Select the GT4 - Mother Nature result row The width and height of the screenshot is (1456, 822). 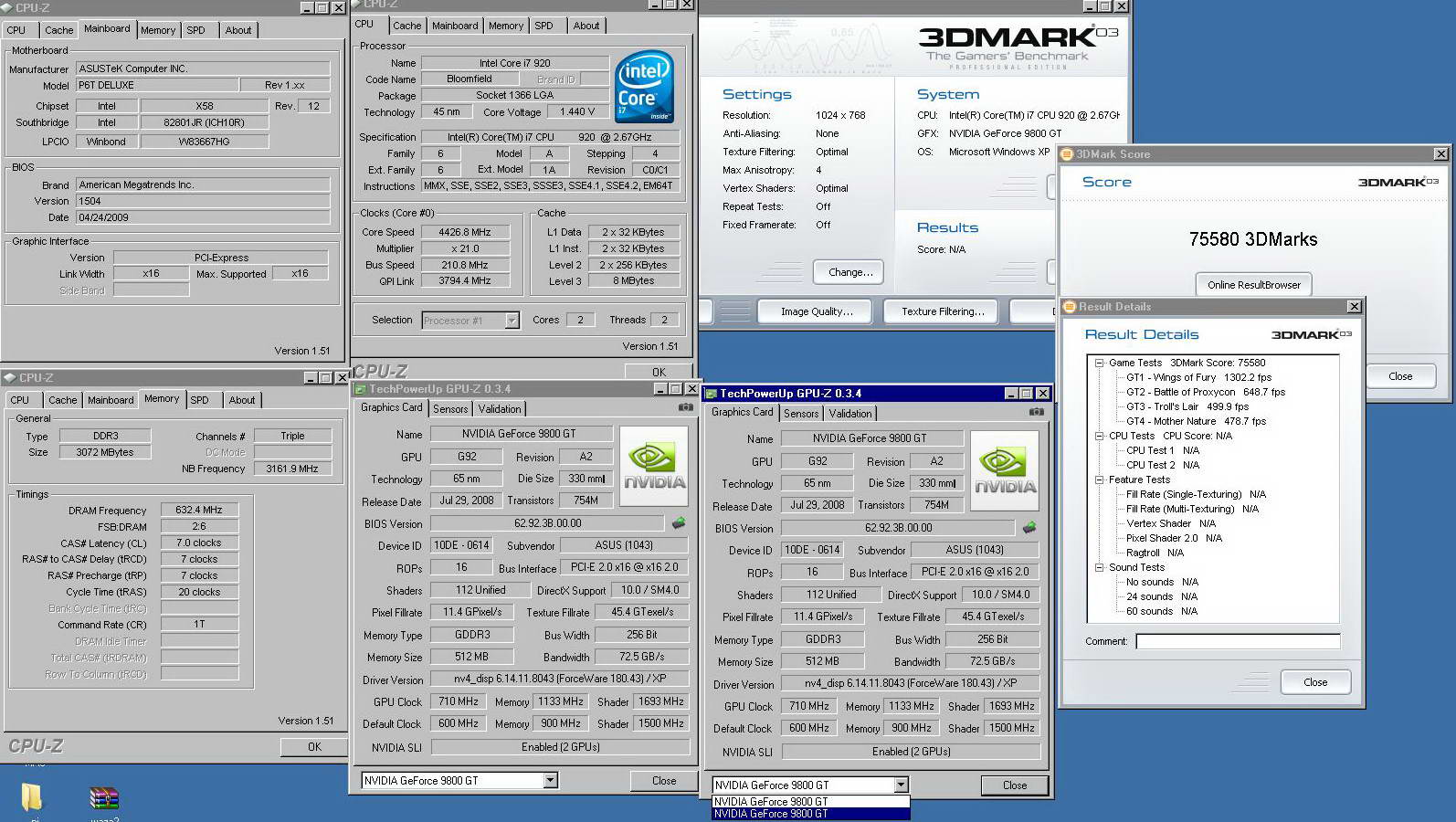pyautogui.click(x=1196, y=421)
